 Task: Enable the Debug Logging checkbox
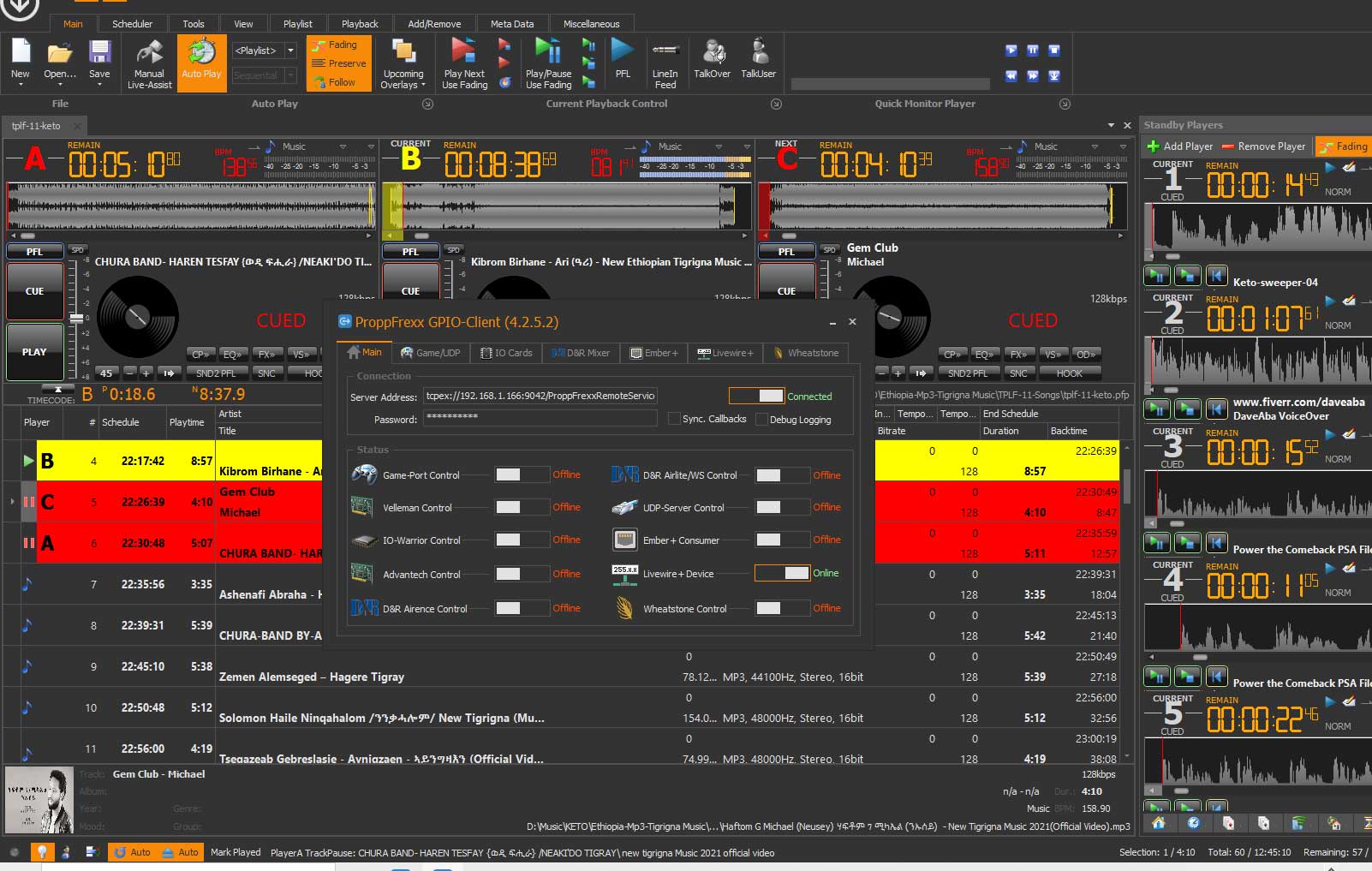tap(761, 419)
